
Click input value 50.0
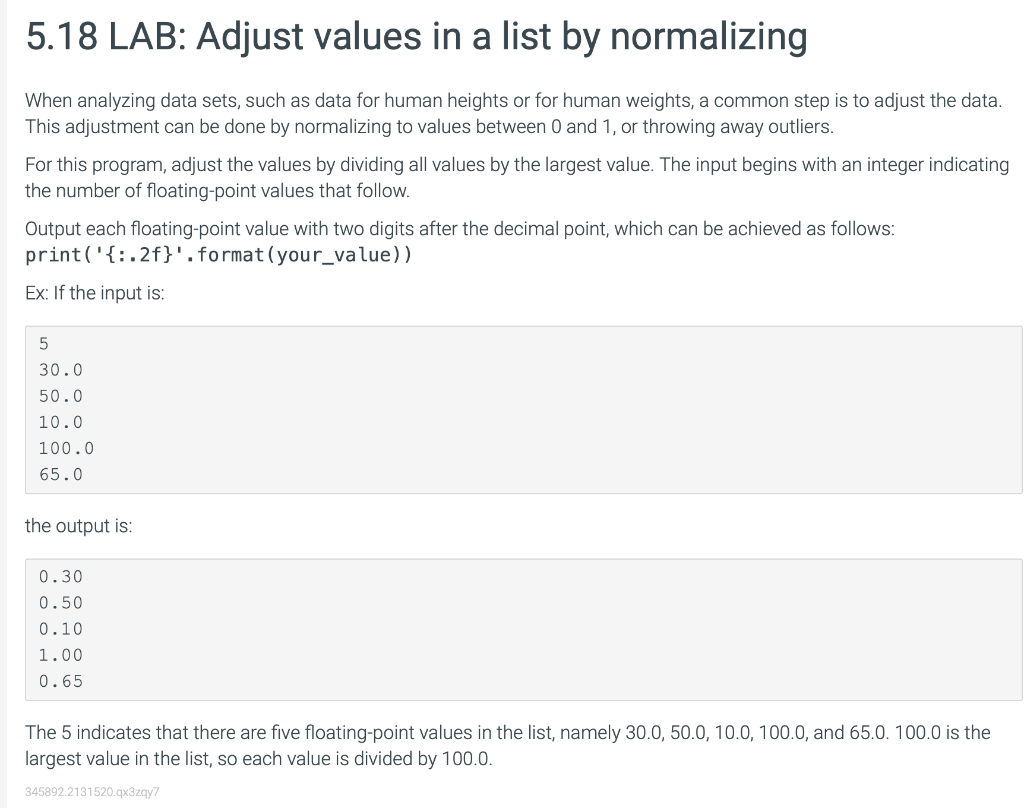click(61, 396)
